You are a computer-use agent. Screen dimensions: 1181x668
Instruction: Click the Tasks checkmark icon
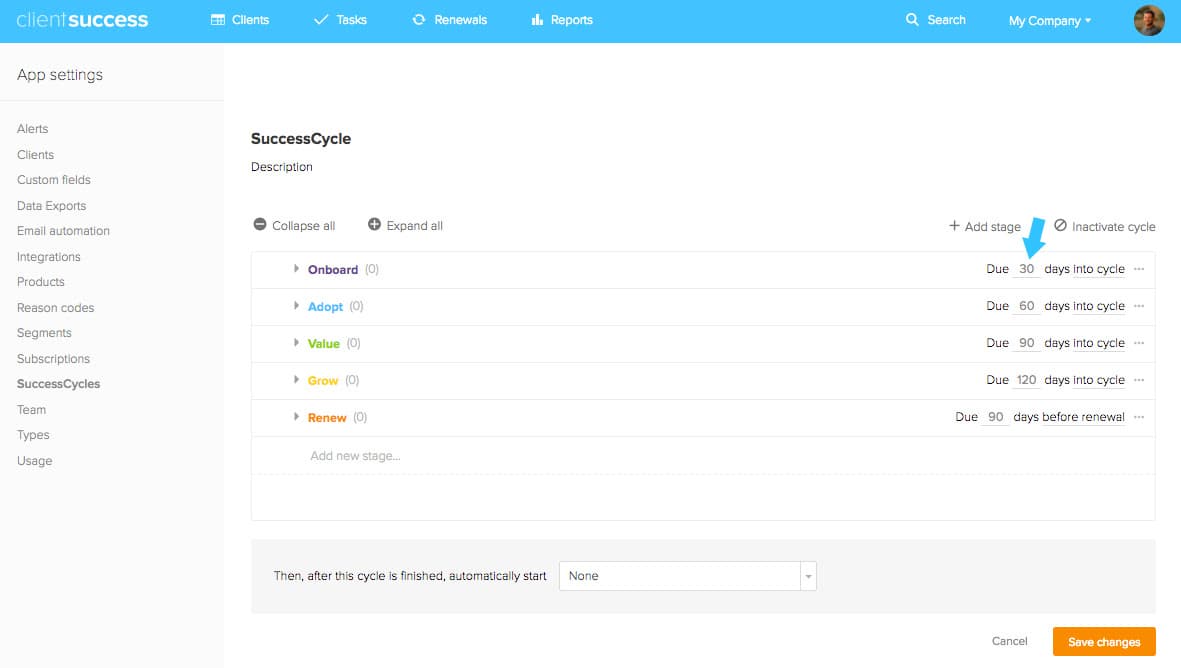coord(321,20)
